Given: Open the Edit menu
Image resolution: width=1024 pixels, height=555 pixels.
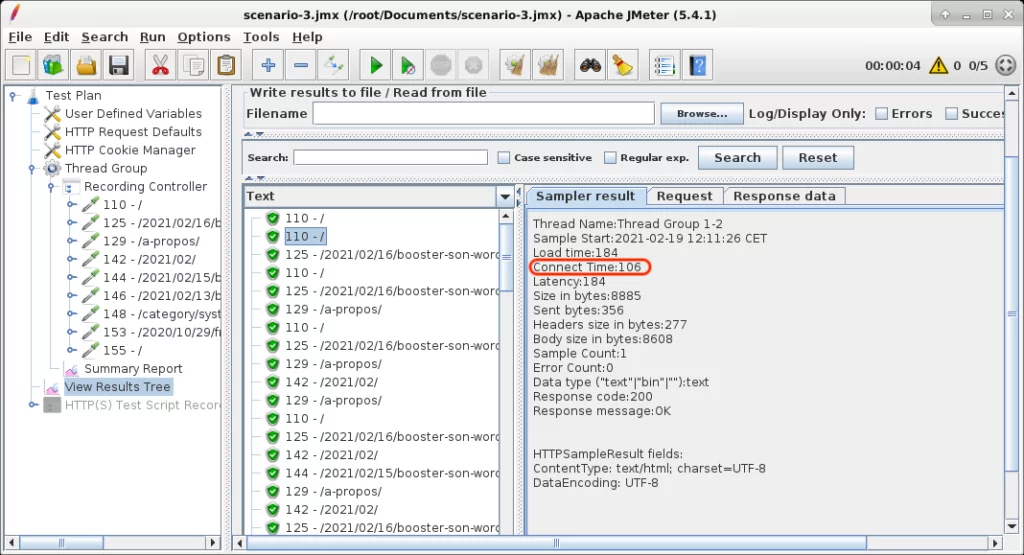Looking at the screenshot, I should (x=56, y=37).
